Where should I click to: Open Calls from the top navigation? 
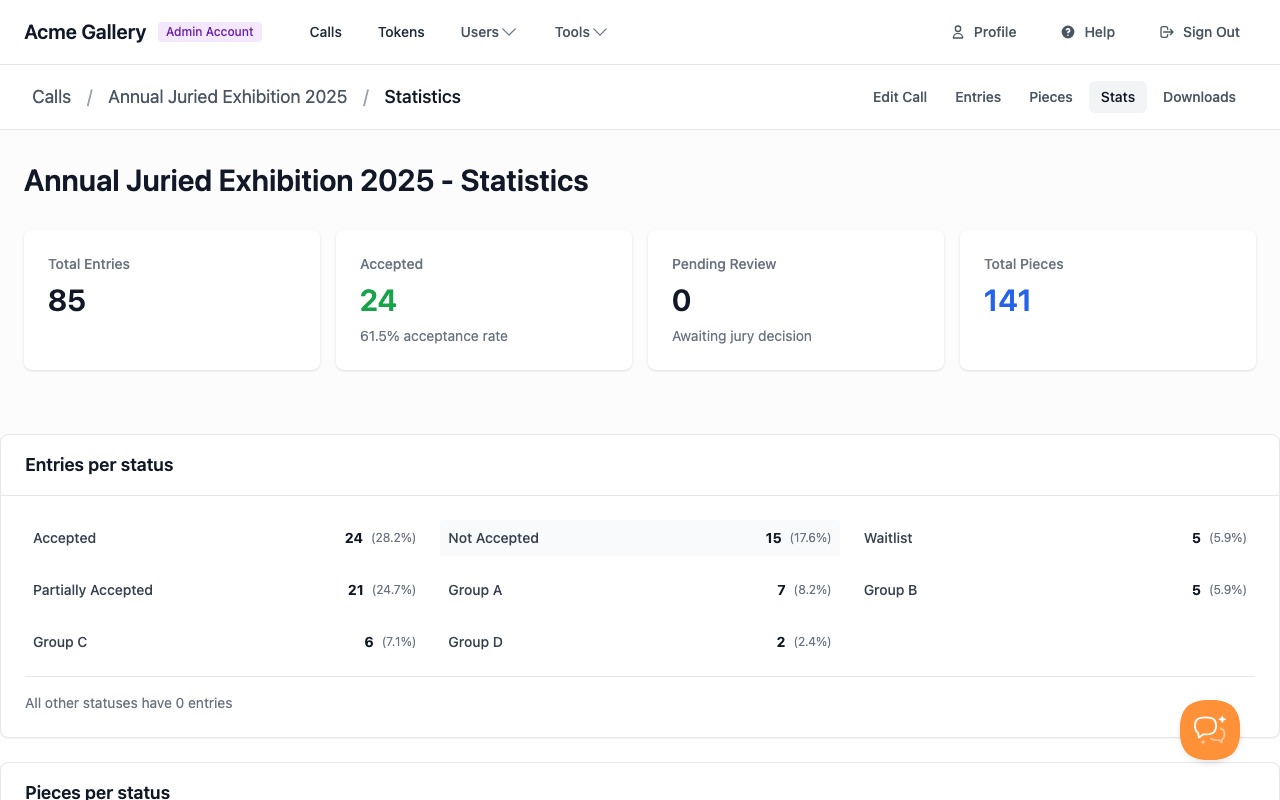tap(325, 32)
